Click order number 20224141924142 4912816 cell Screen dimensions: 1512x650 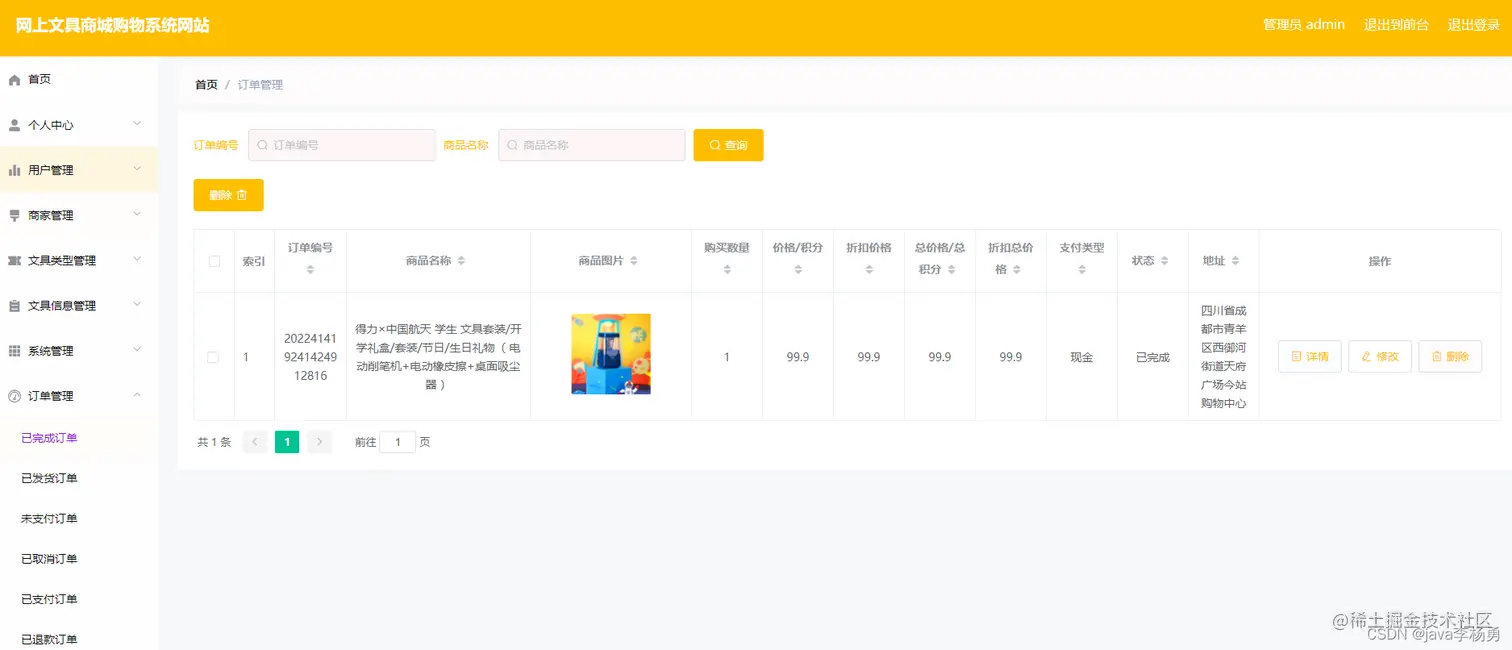click(310, 357)
